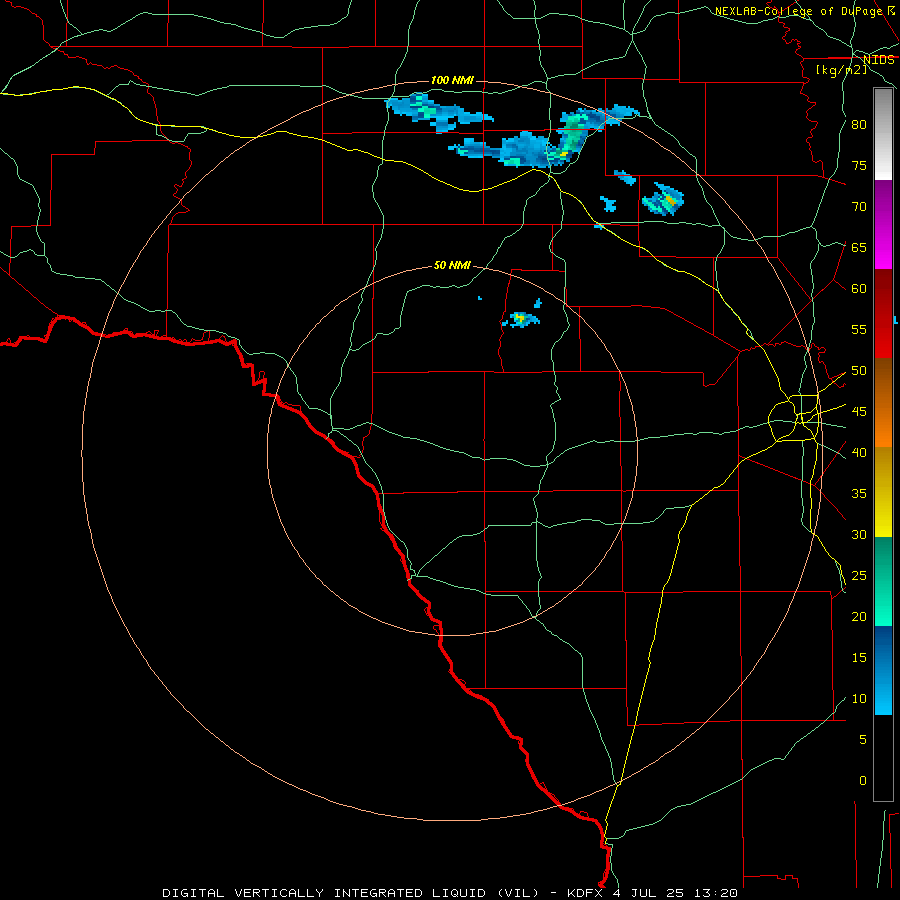
Task: Pick the orange-brown segment of the color scale
Action: 883,403
